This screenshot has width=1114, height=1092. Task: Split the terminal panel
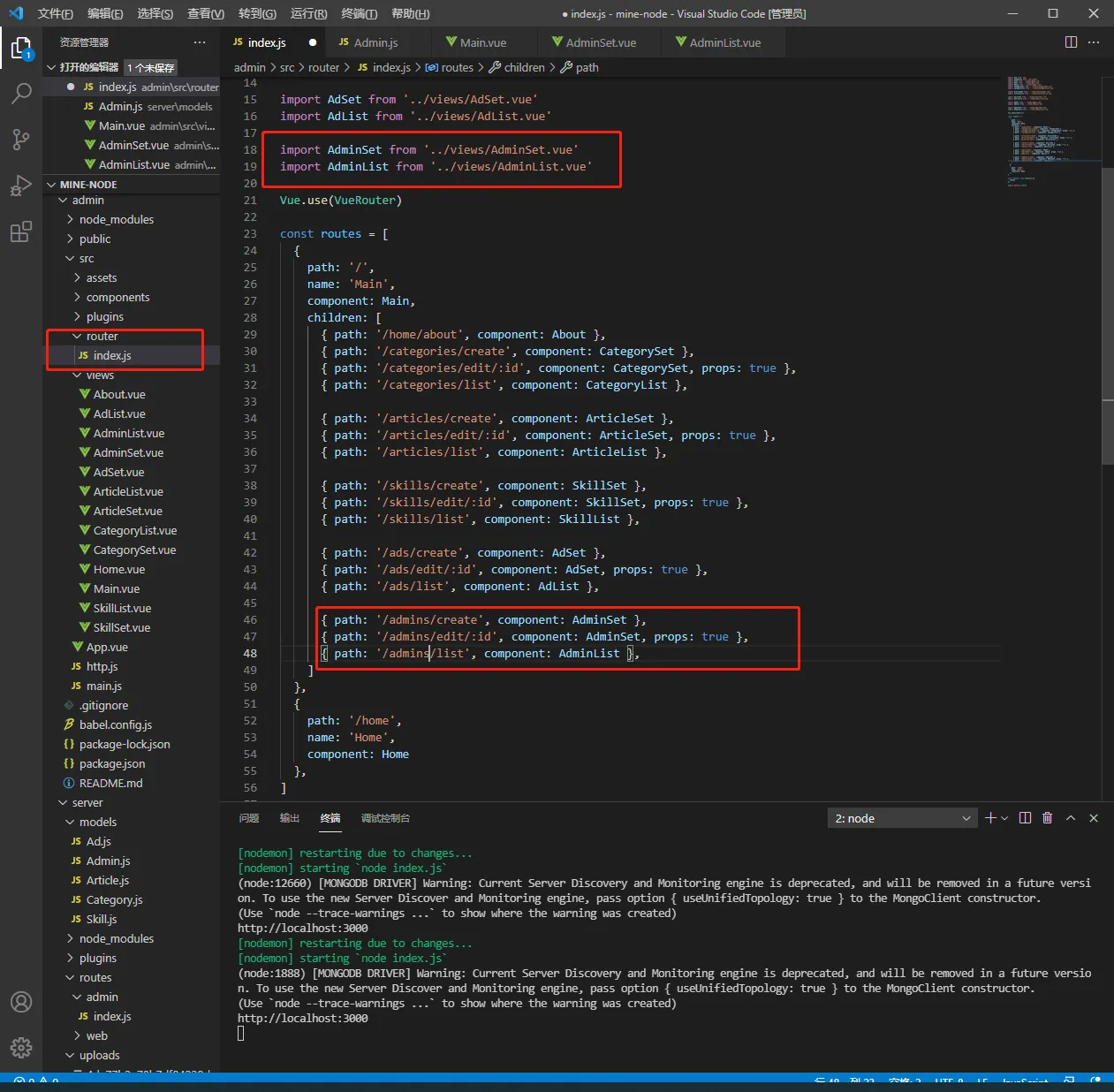tap(1025, 818)
